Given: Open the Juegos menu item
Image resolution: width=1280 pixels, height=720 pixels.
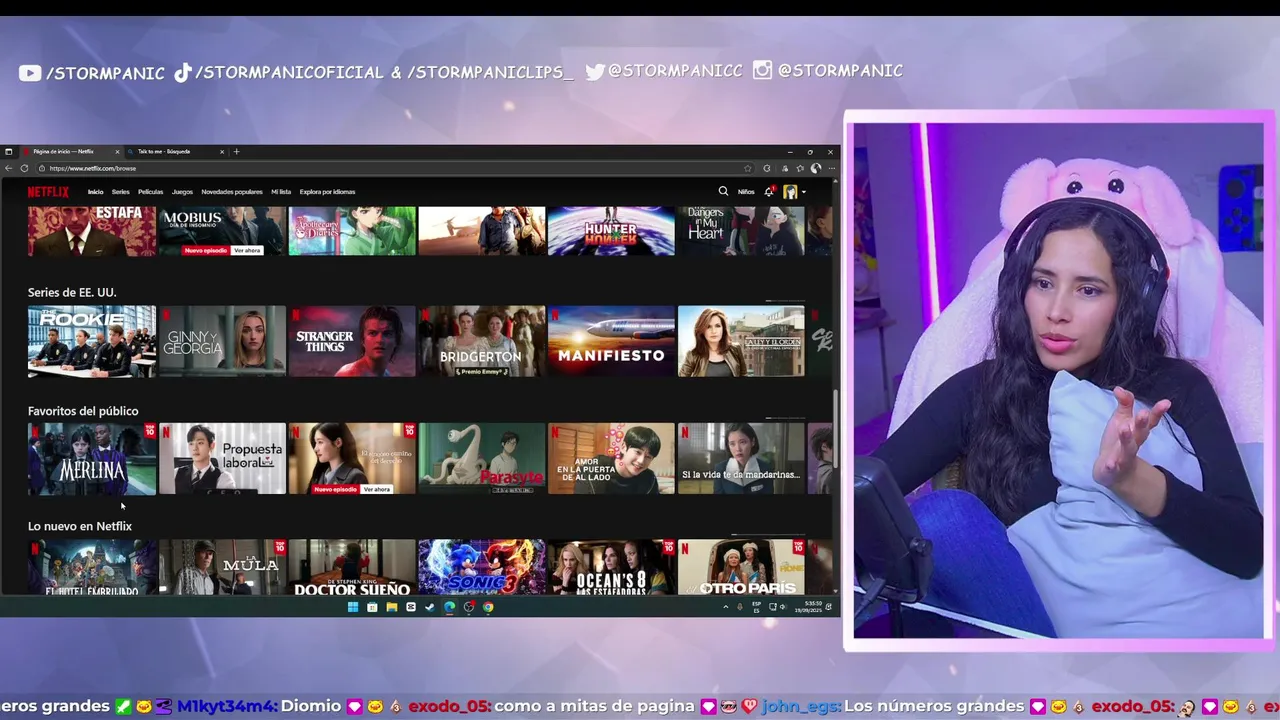Looking at the screenshot, I should coord(182,192).
